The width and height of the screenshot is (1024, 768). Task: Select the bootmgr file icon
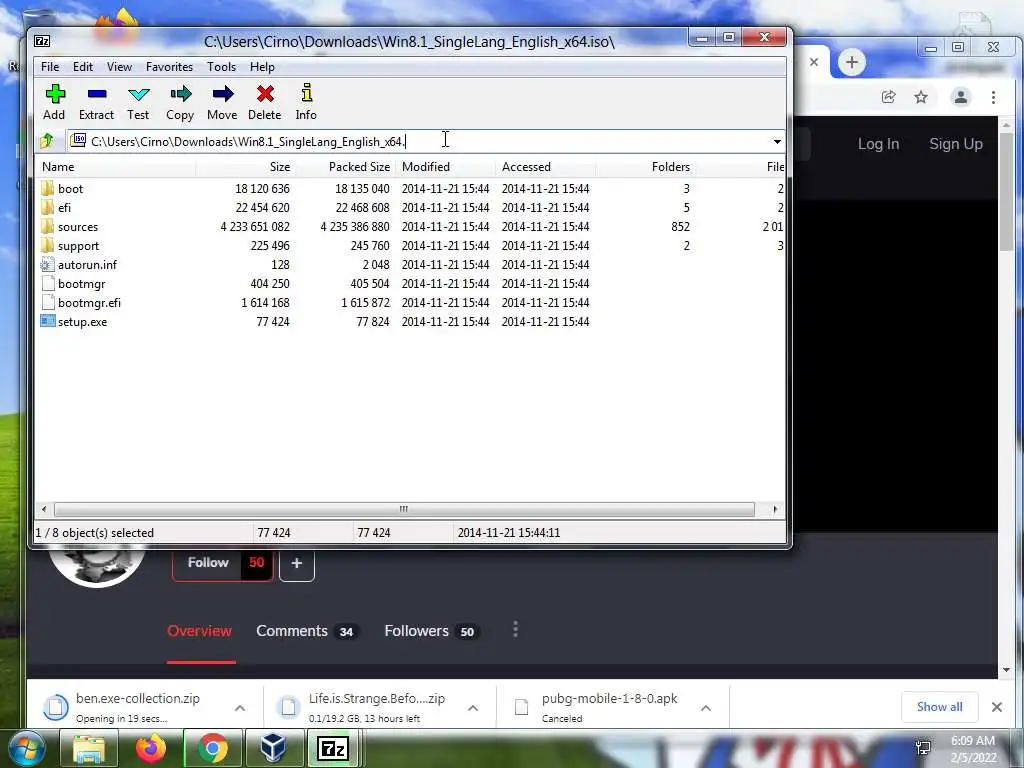48,283
